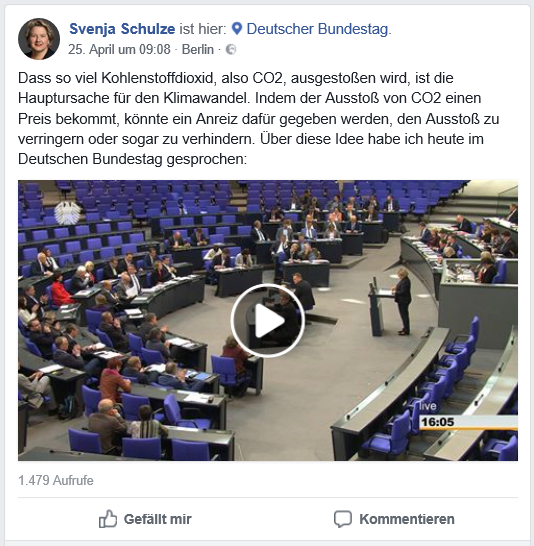Click the location pin icon
The height and width of the screenshot is (546, 534).
point(237,29)
